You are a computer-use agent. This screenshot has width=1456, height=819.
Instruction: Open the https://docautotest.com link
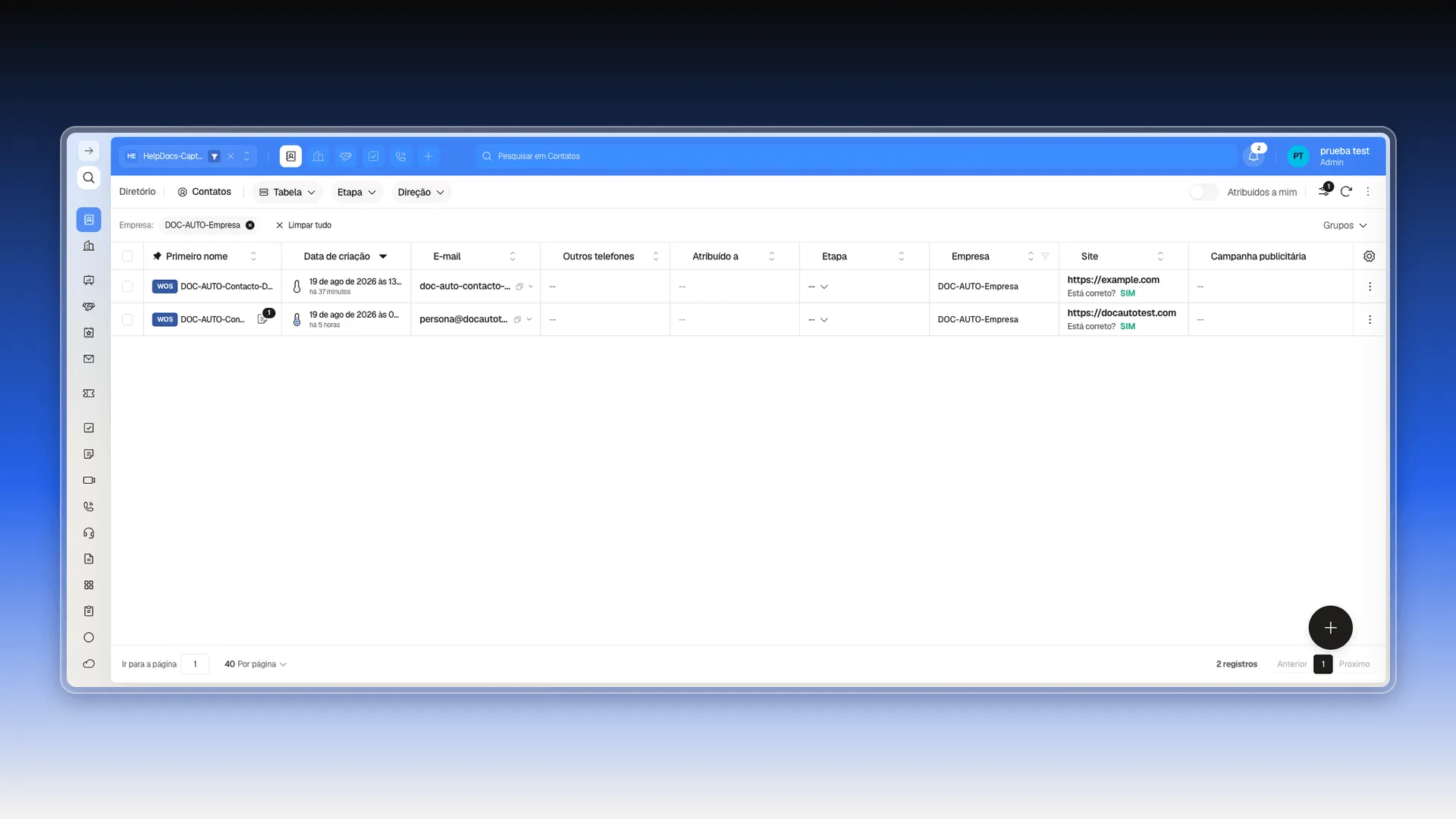tap(1122, 312)
